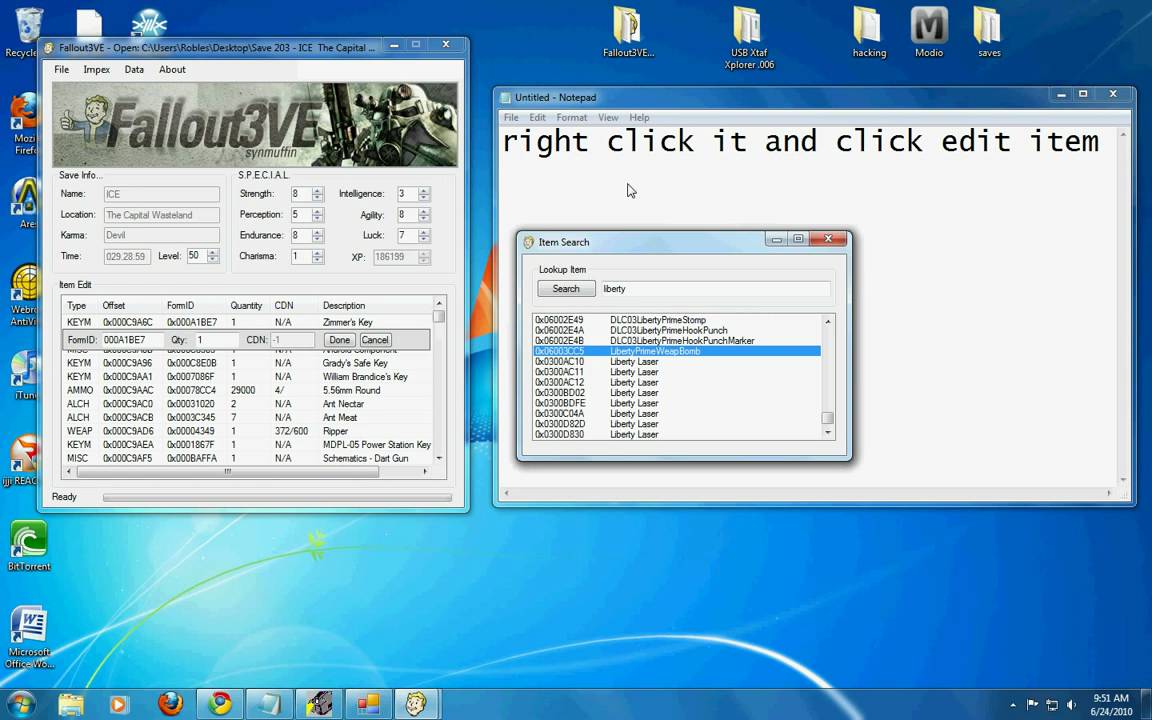Open Notepad's View menu
This screenshot has width=1152, height=720.
(608, 118)
